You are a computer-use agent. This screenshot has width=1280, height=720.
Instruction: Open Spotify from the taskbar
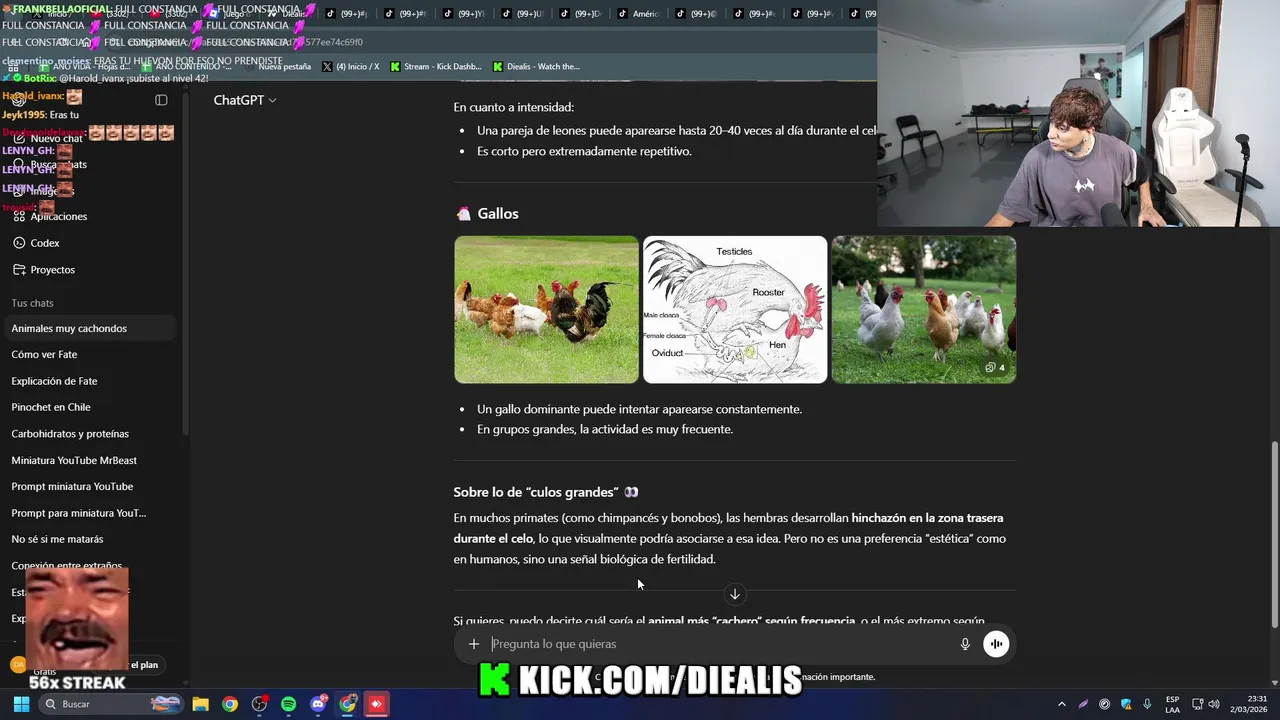(289, 704)
